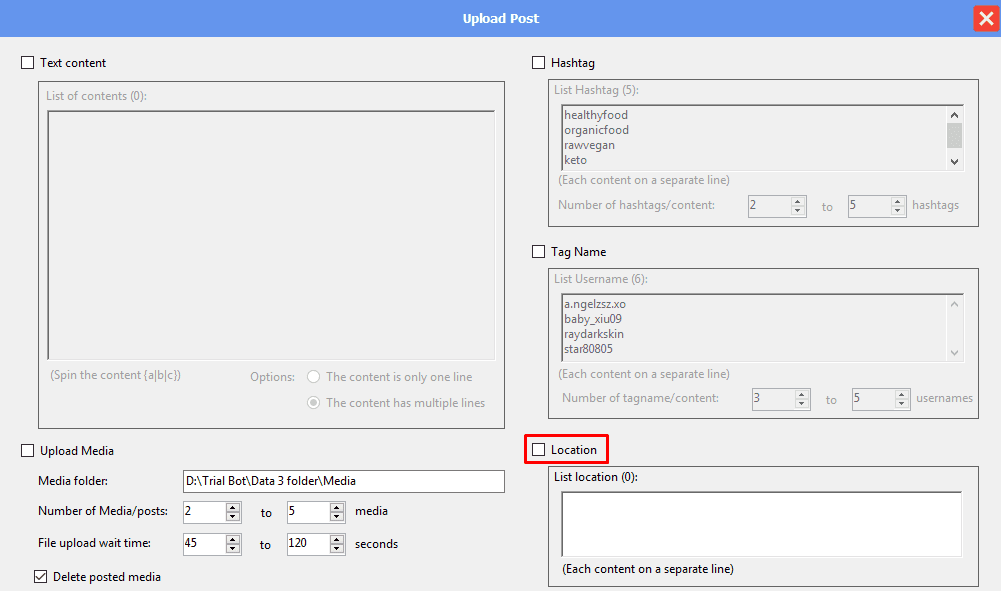The image size is (1001, 591).
Task: Check the Location checkbox
Action: [x=539, y=450]
